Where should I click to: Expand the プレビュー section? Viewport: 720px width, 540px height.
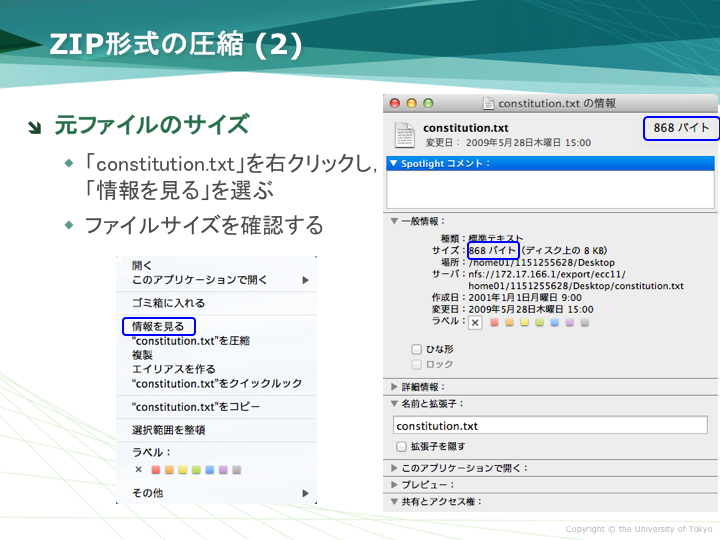394,484
